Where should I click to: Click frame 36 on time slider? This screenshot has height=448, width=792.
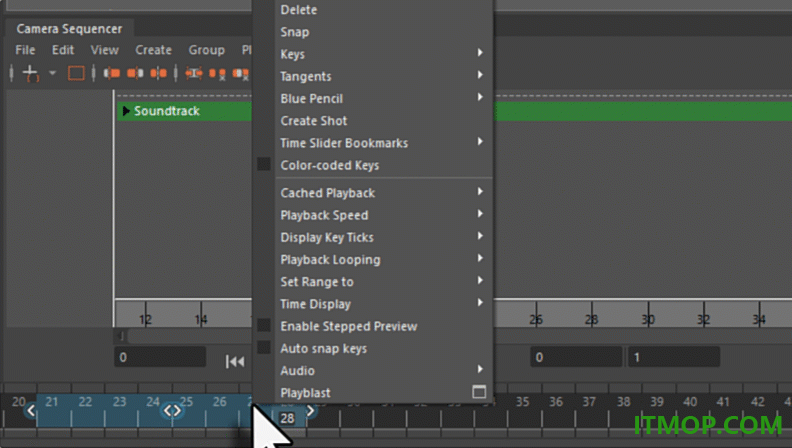(556, 402)
